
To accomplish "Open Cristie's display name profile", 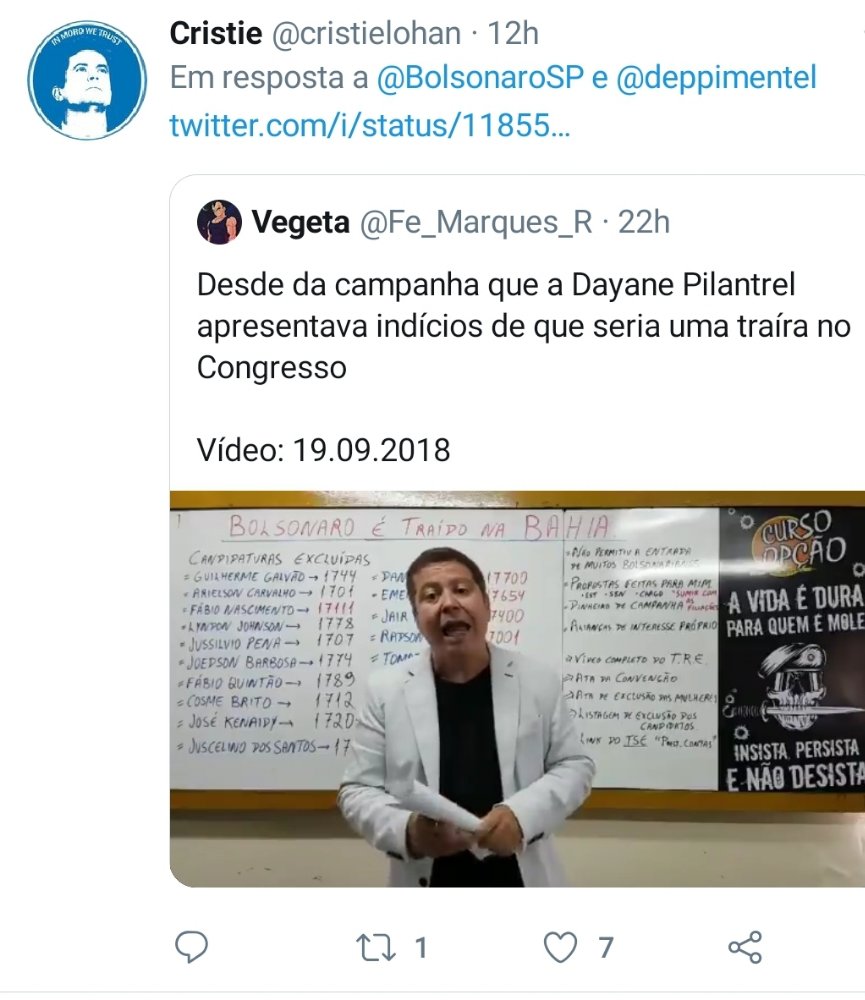I will (x=216, y=33).
